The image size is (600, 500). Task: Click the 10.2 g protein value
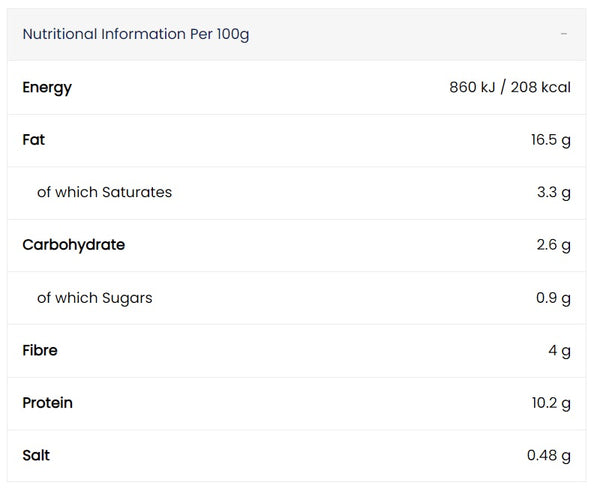(x=551, y=404)
